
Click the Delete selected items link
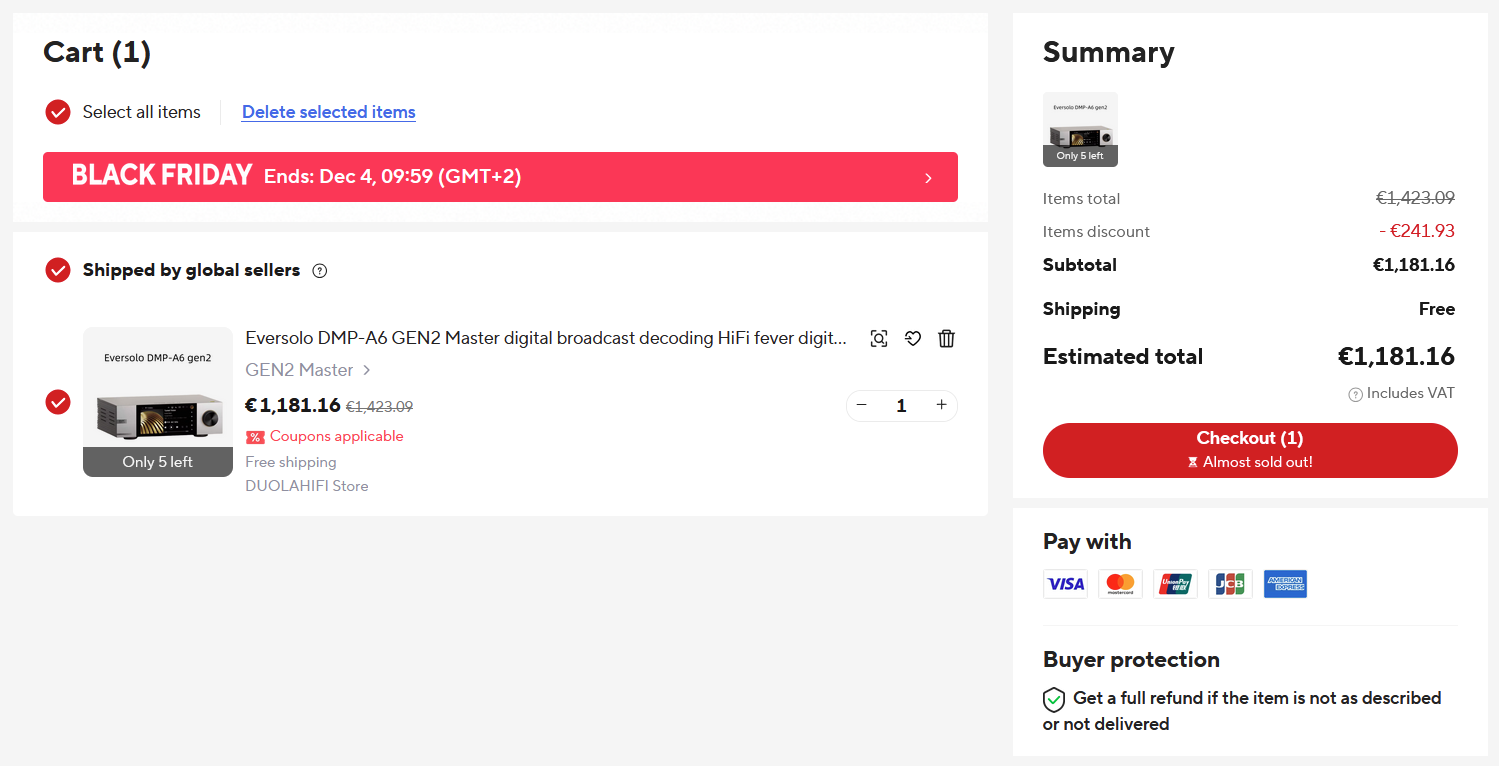(x=328, y=112)
